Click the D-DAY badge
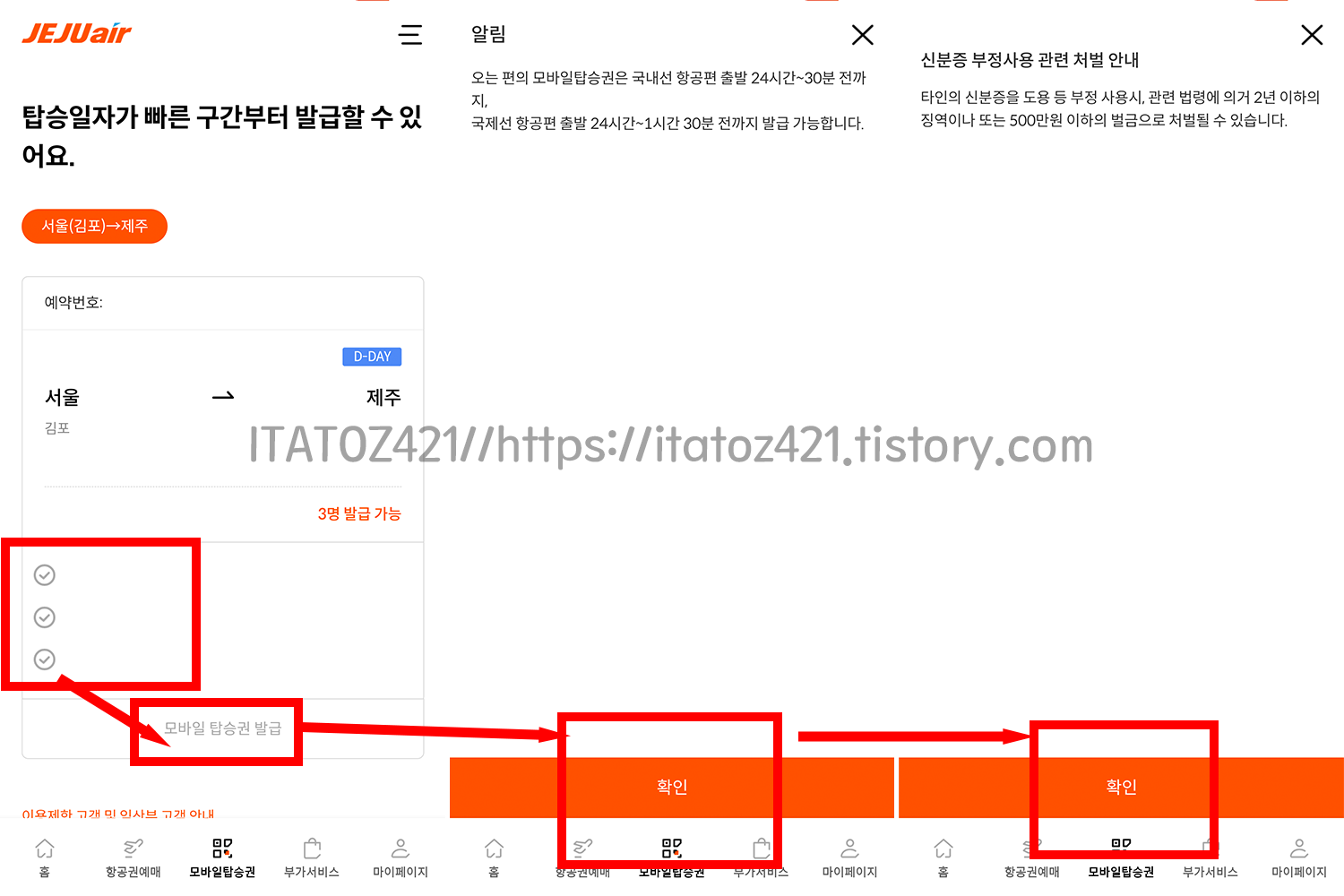This screenshot has width=1344, height=896. click(372, 357)
